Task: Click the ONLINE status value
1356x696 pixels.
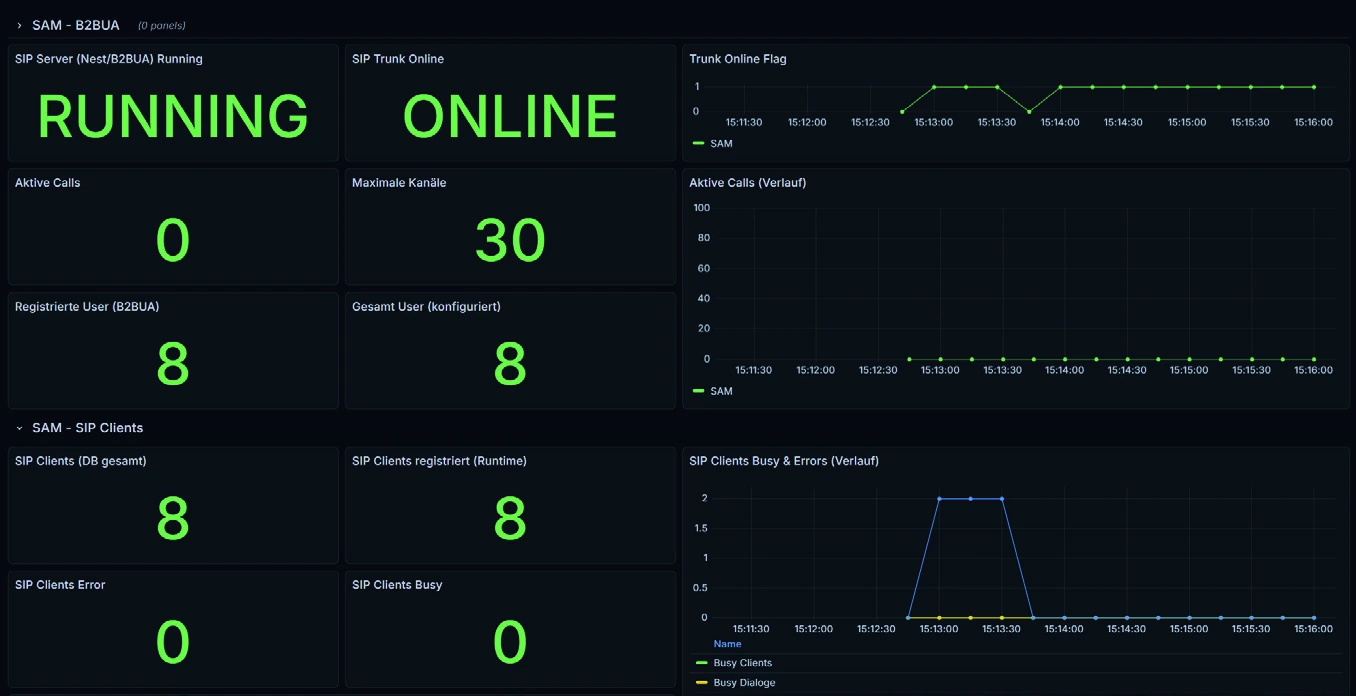Action: (x=509, y=116)
